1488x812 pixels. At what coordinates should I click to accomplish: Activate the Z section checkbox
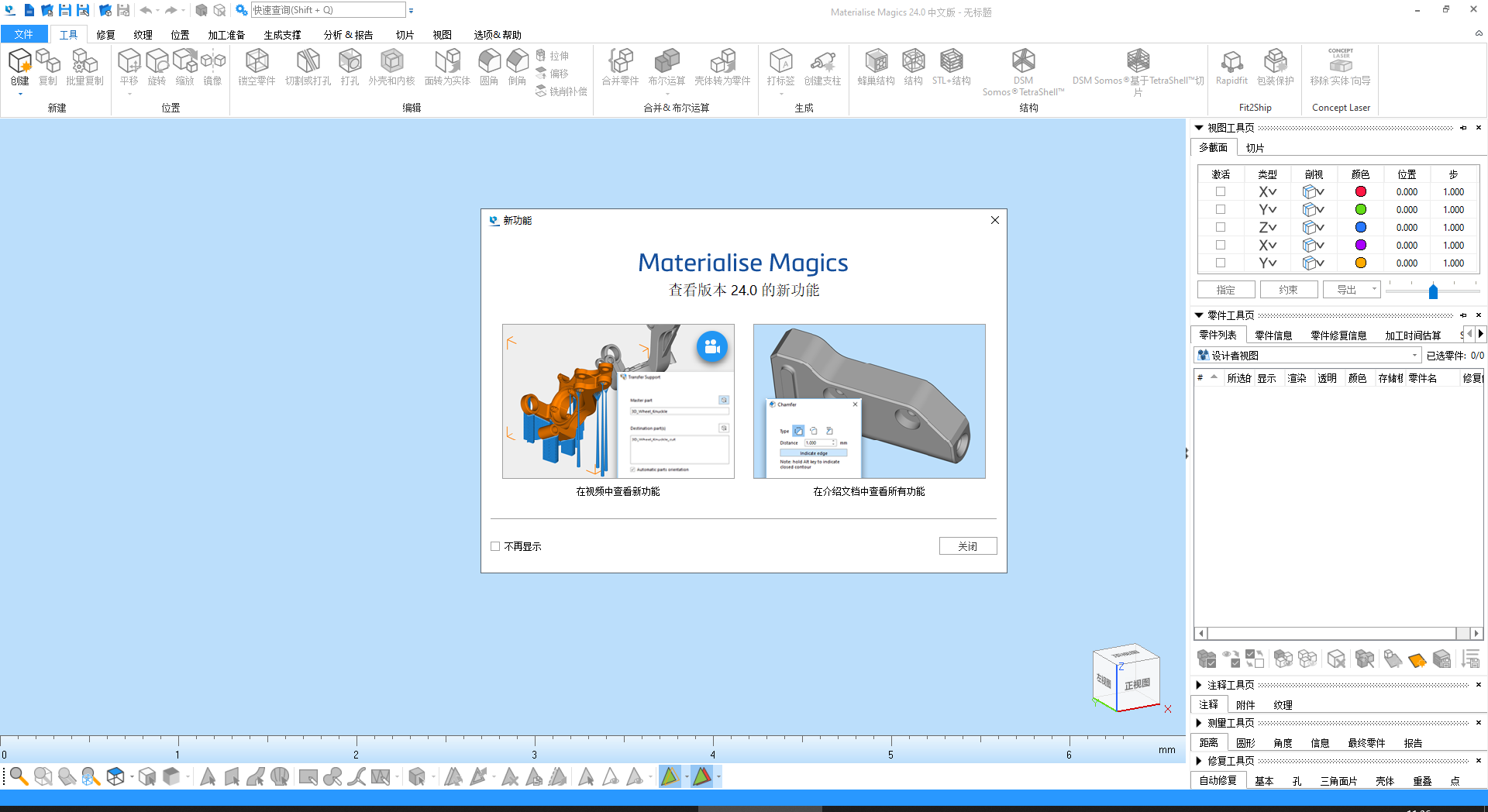pyautogui.click(x=1221, y=227)
